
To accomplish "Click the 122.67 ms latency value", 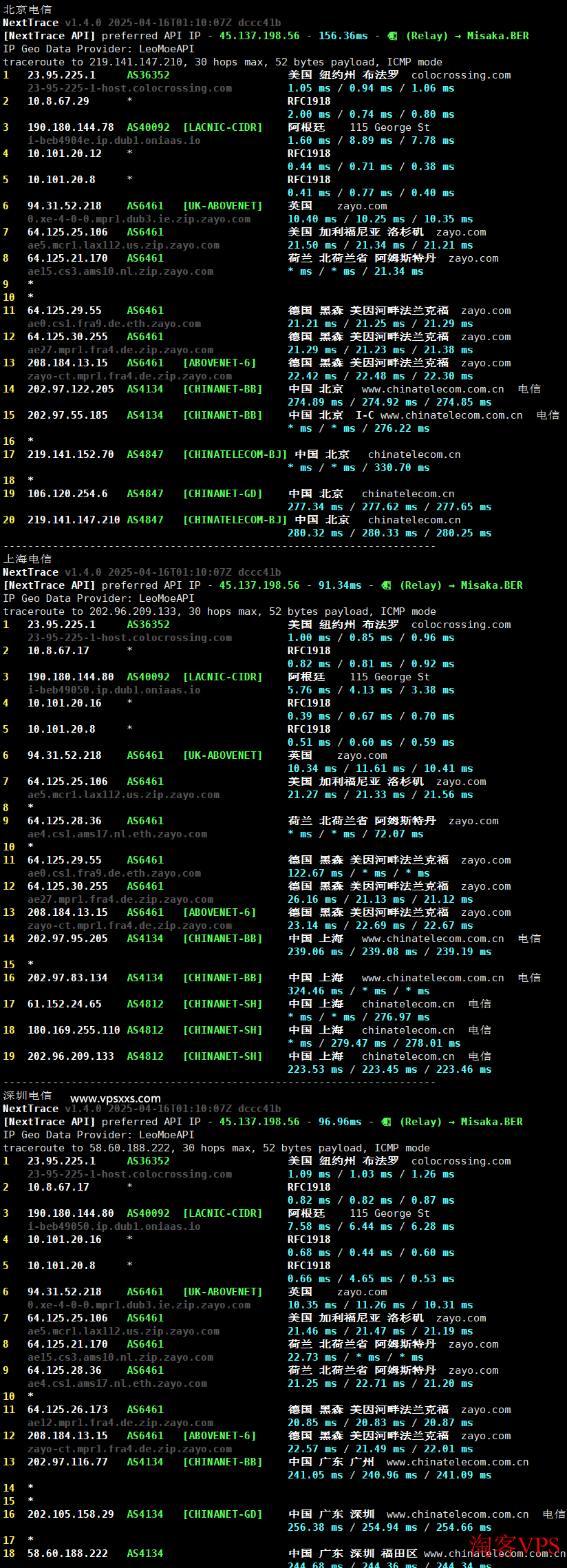I will pyautogui.click(x=315, y=873).
